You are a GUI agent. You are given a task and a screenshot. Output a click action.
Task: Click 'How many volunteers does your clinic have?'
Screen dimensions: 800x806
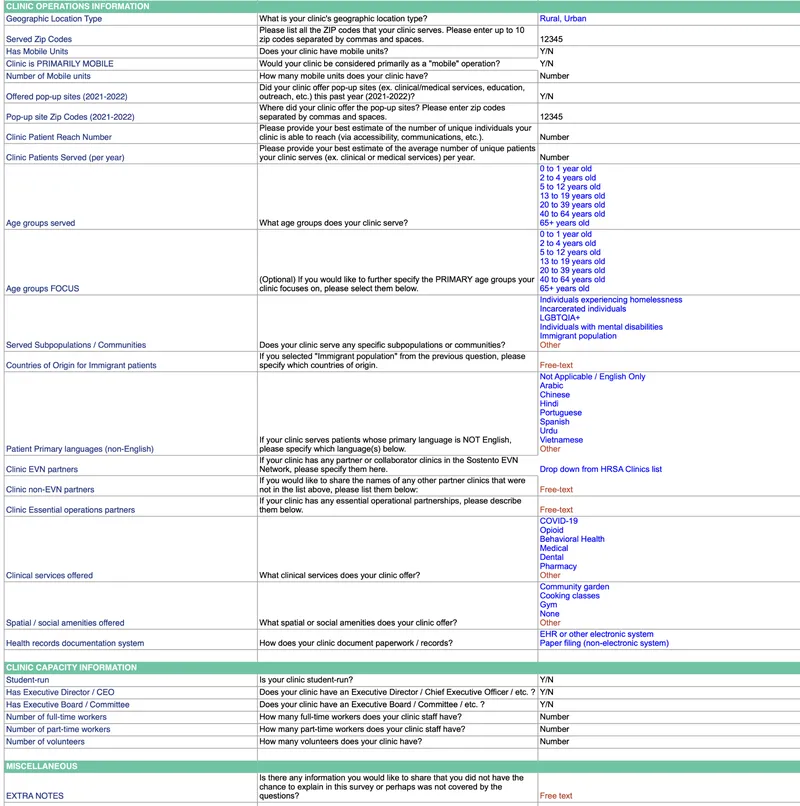pyautogui.click(x=341, y=742)
